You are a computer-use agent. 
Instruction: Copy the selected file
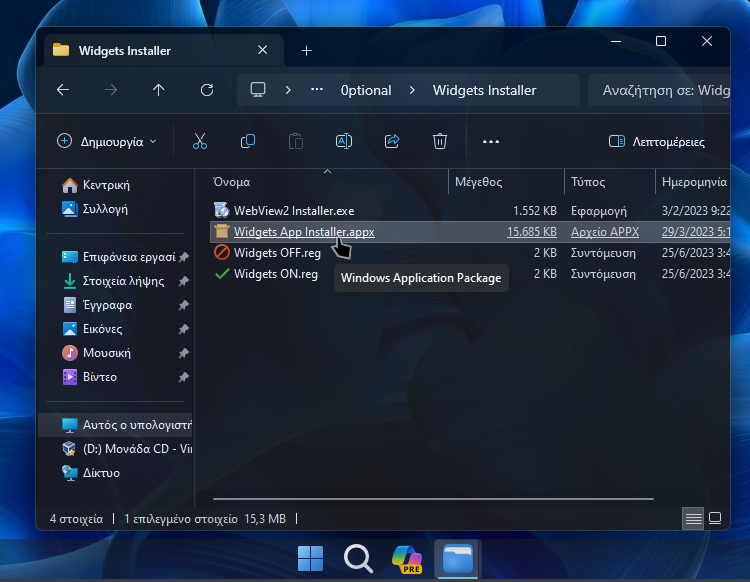(248, 142)
